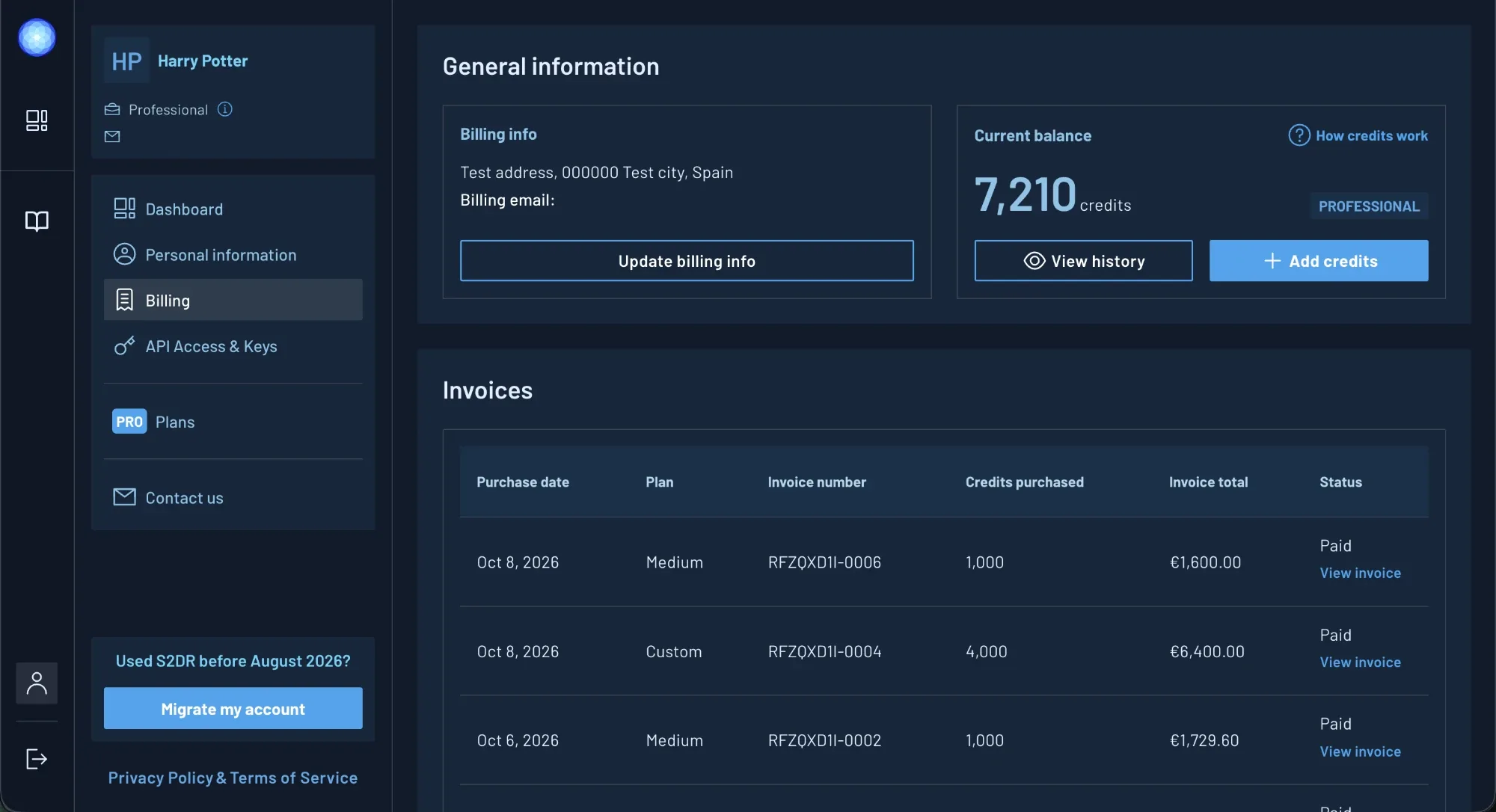The width and height of the screenshot is (1496, 812).
Task: Click the logout icon at the bottom of the rail
Action: (x=37, y=759)
